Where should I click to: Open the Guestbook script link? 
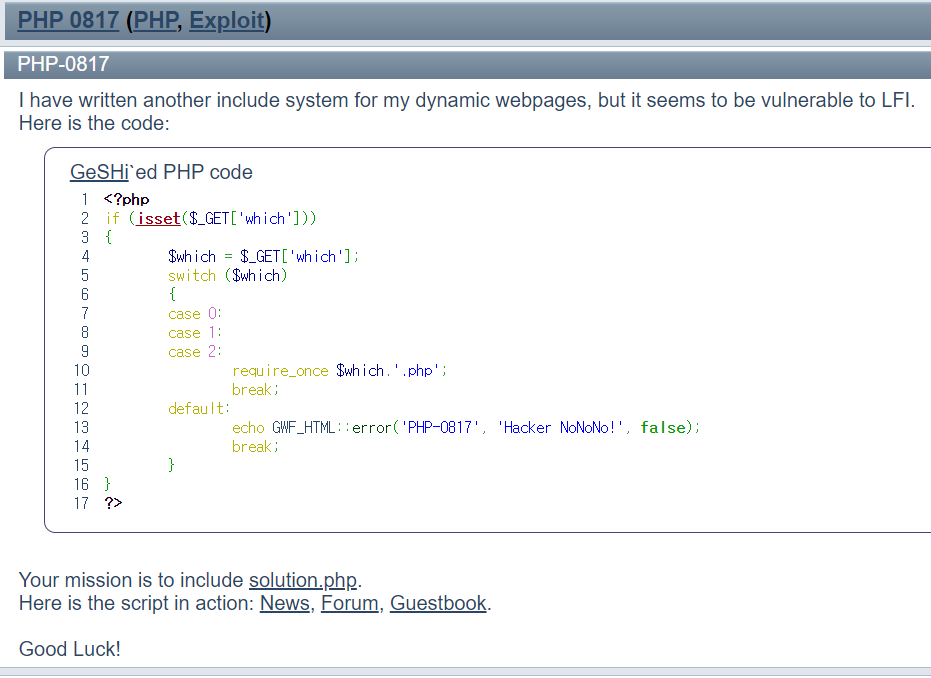tap(438, 603)
